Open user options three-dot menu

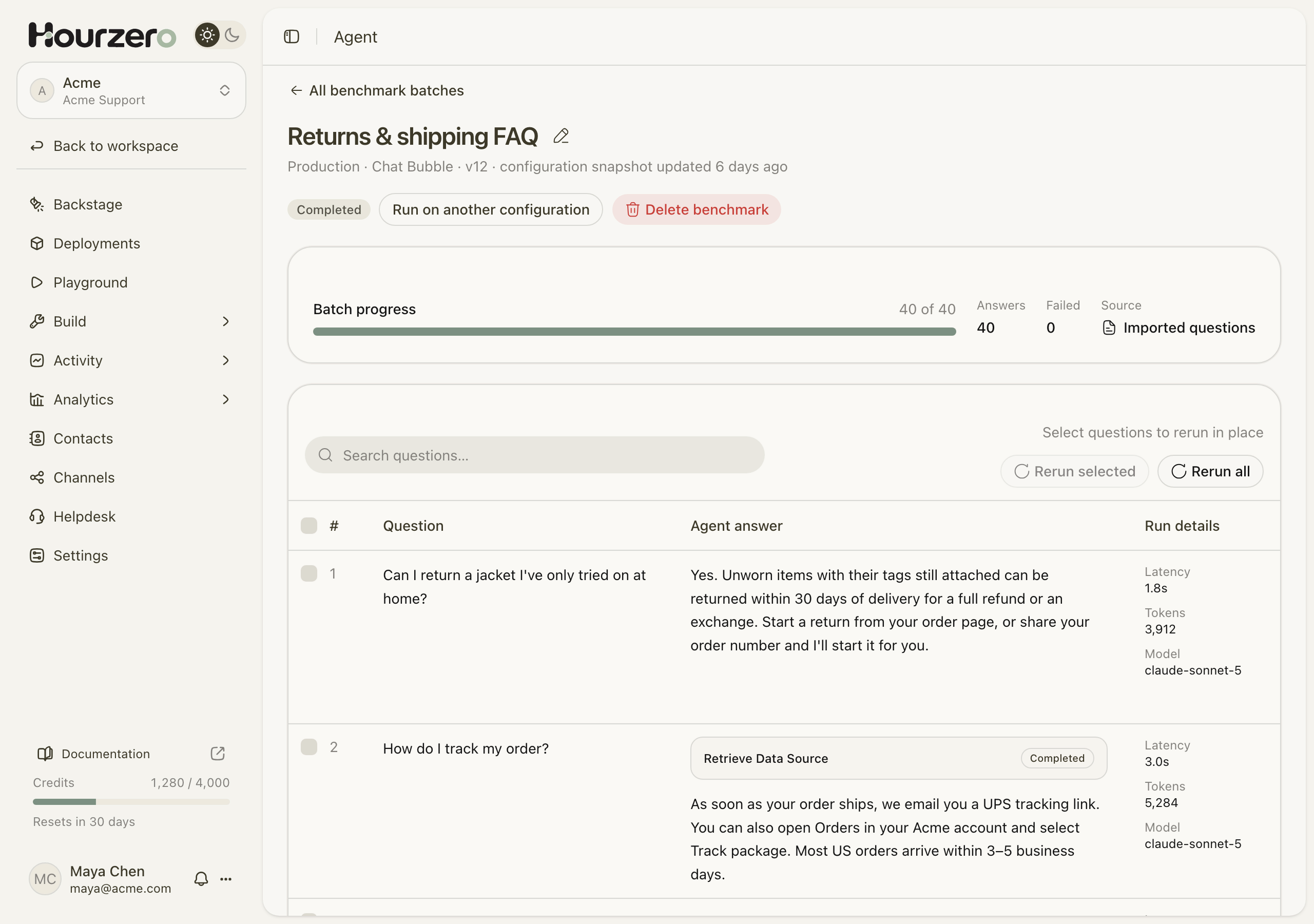(x=226, y=879)
